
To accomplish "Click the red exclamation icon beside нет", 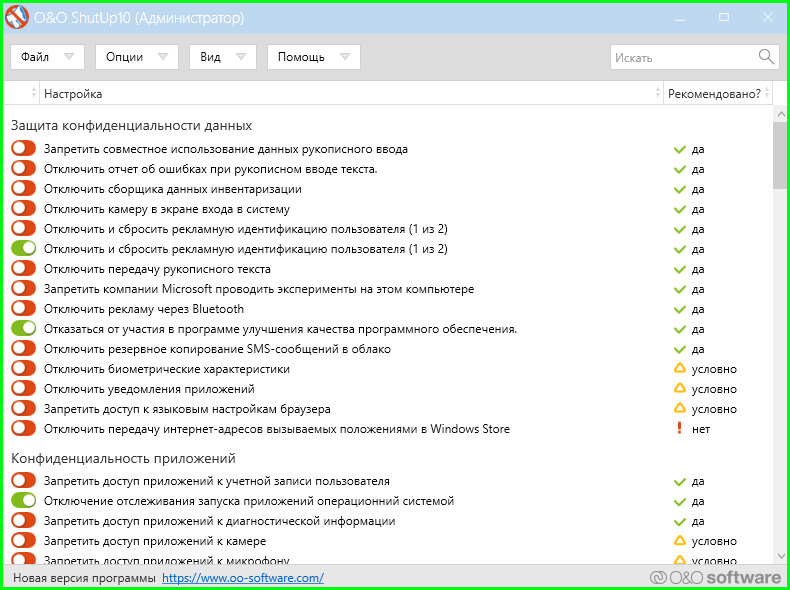I will point(680,429).
